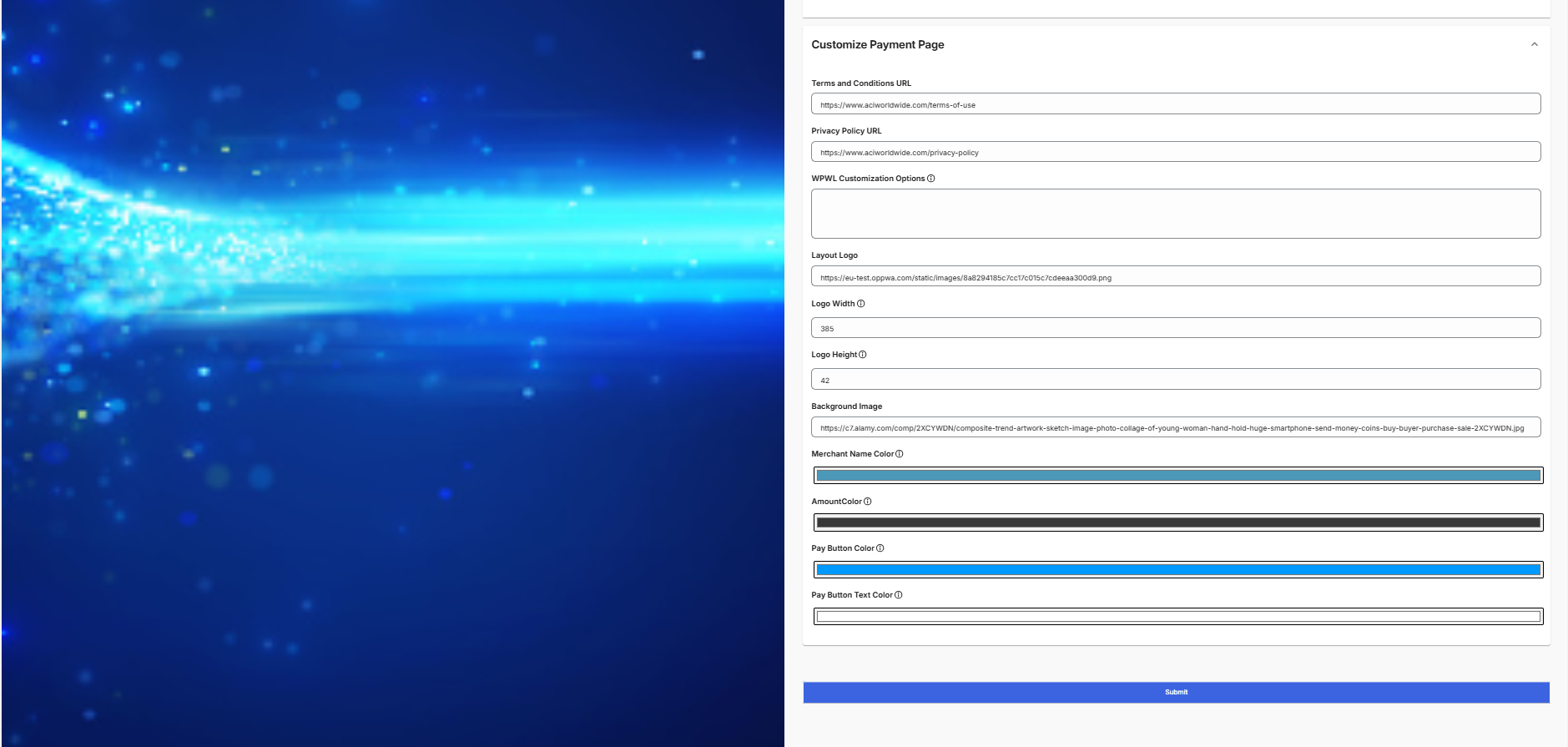1568x747 pixels.
Task: Collapse the Customize Payment Page section
Action: point(1534,45)
